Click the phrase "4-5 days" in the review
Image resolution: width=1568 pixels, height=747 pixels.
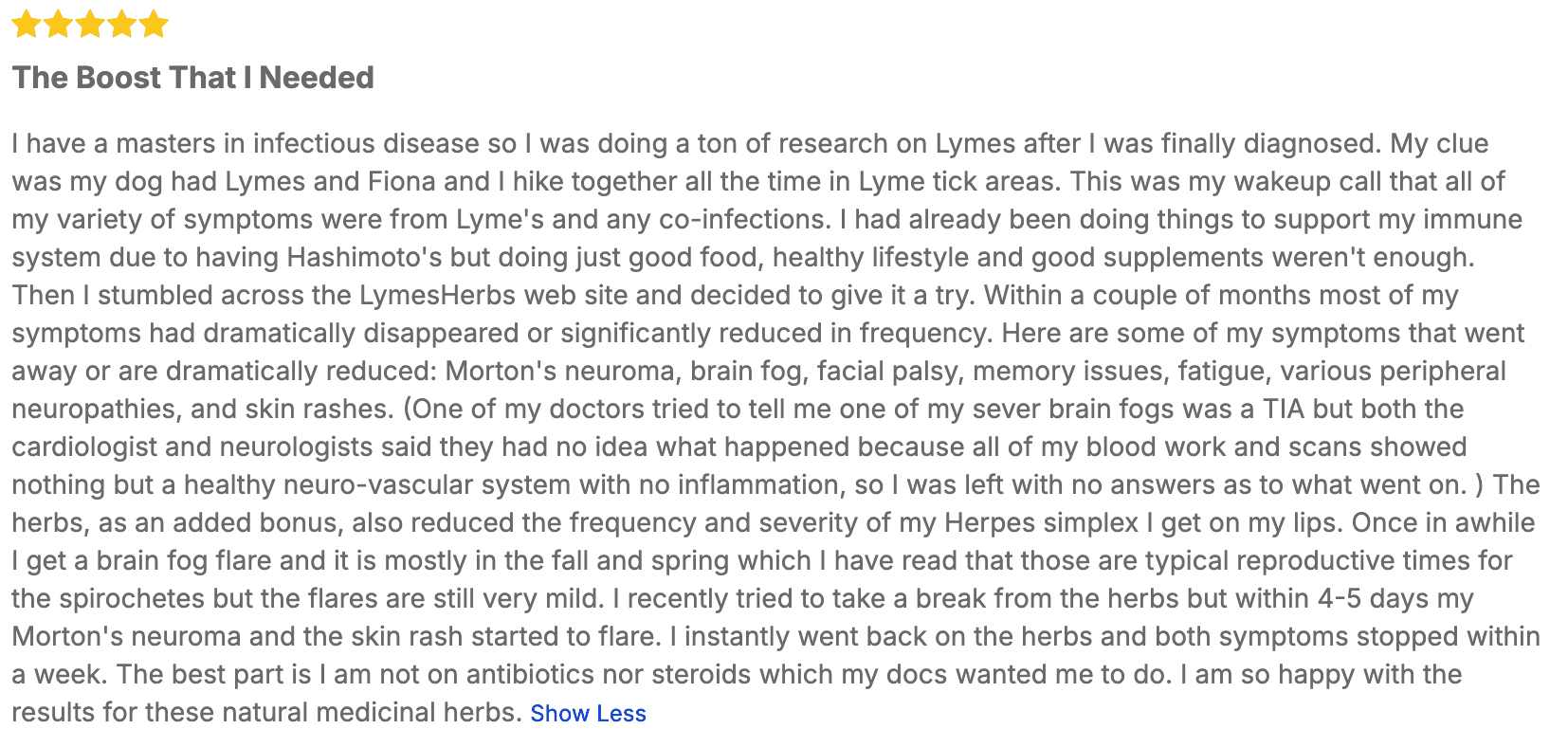[x=1374, y=599]
